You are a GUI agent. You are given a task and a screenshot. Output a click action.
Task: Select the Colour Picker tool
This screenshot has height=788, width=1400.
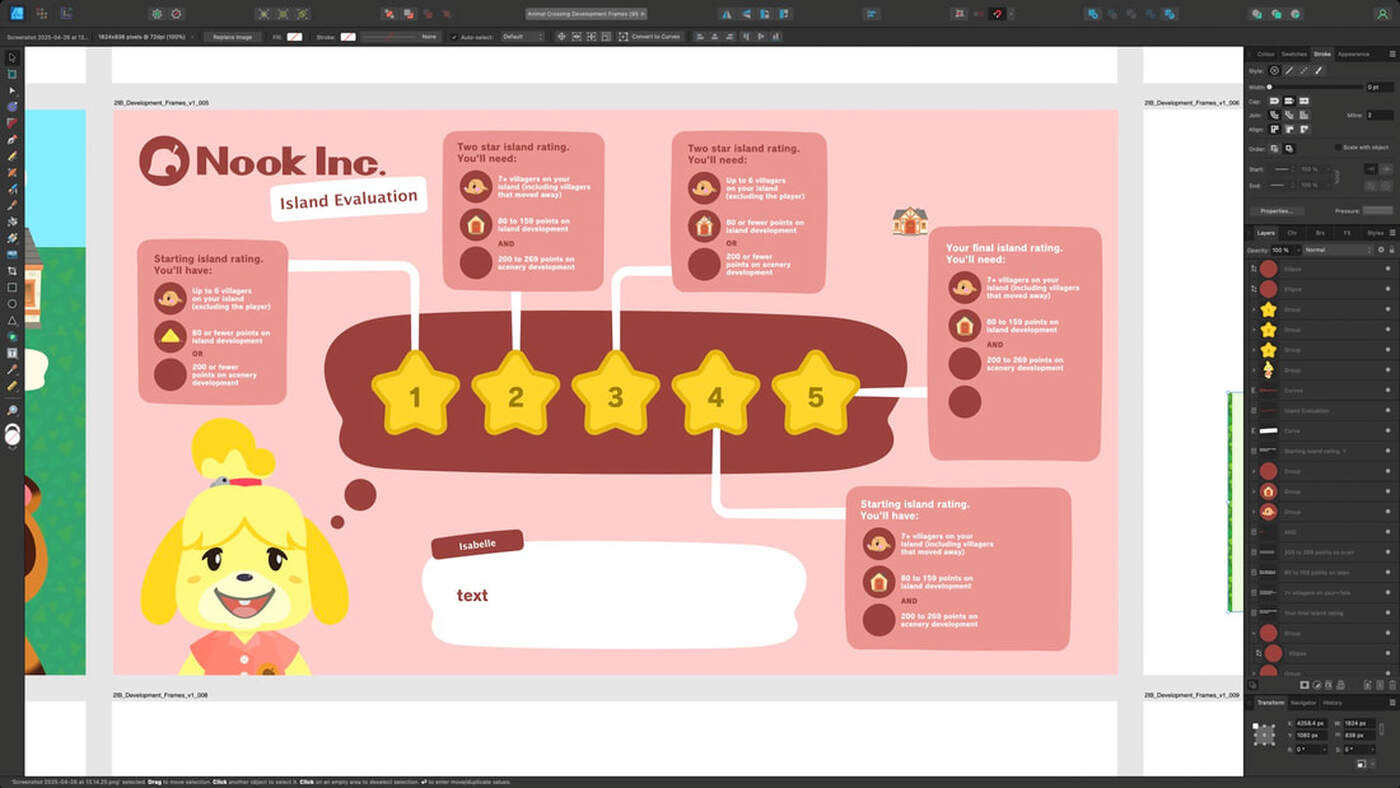(12, 369)
